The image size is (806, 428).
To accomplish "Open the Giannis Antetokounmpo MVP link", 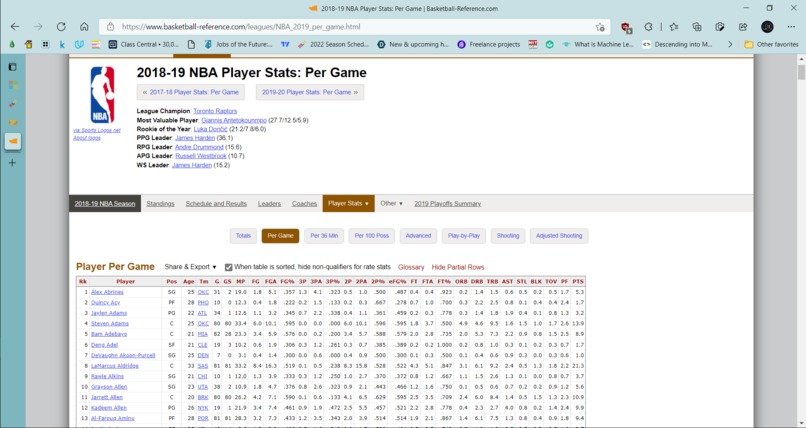I will click(x=234, y=120).
